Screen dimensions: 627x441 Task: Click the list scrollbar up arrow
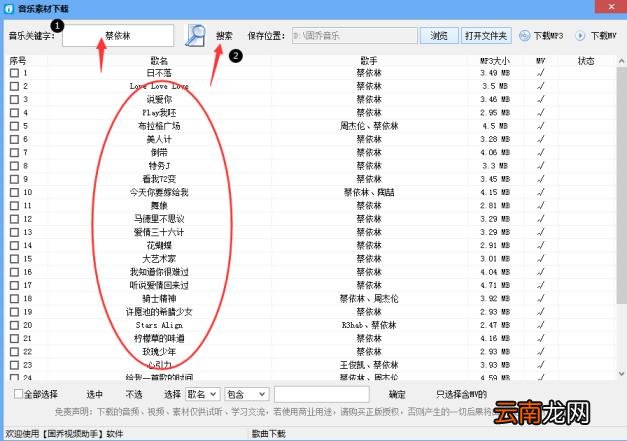point(621,61)
